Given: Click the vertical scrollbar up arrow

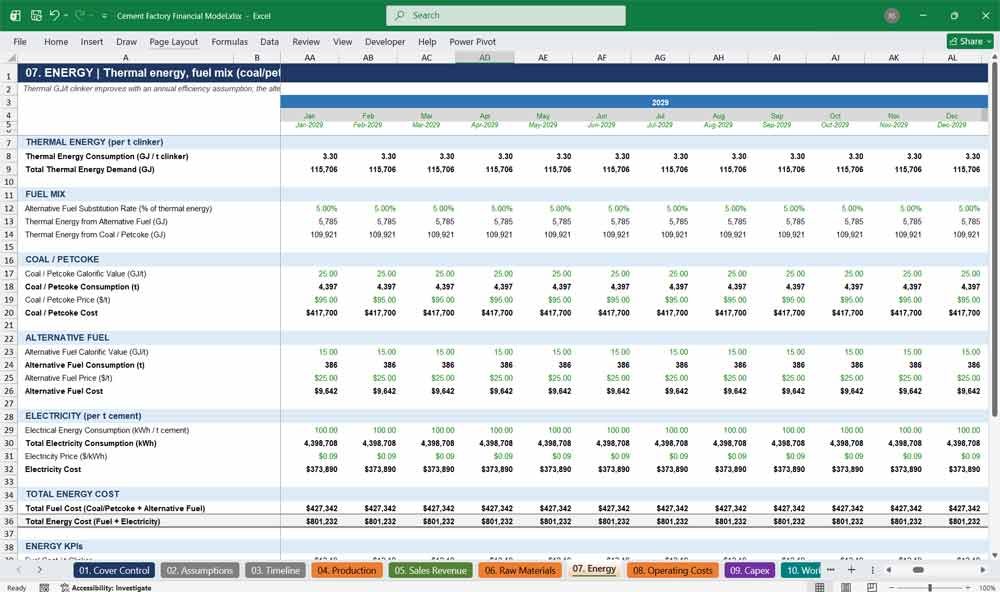Looking at the screenshot, I should coord(994,57).
